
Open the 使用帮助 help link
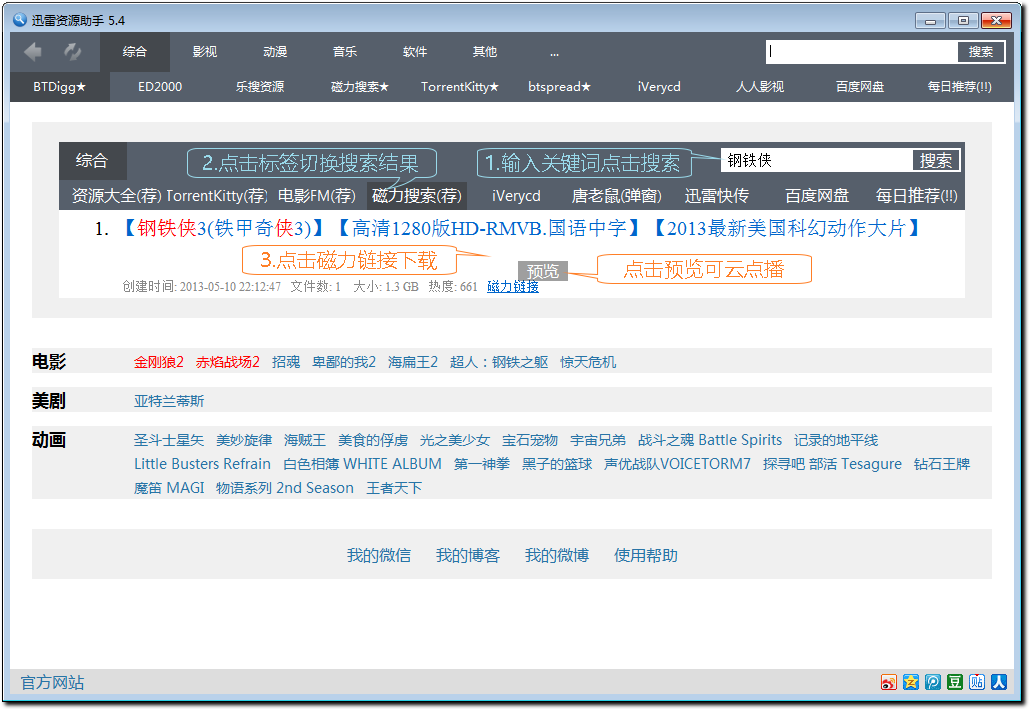pyautogui.click(x=646, y=556)
